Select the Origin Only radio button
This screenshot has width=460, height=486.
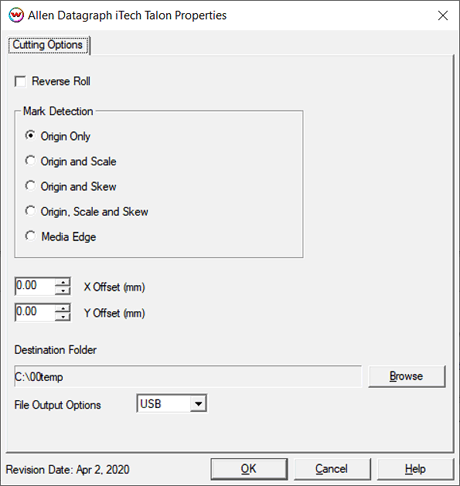pyautogui.click(x=30, y=136)
